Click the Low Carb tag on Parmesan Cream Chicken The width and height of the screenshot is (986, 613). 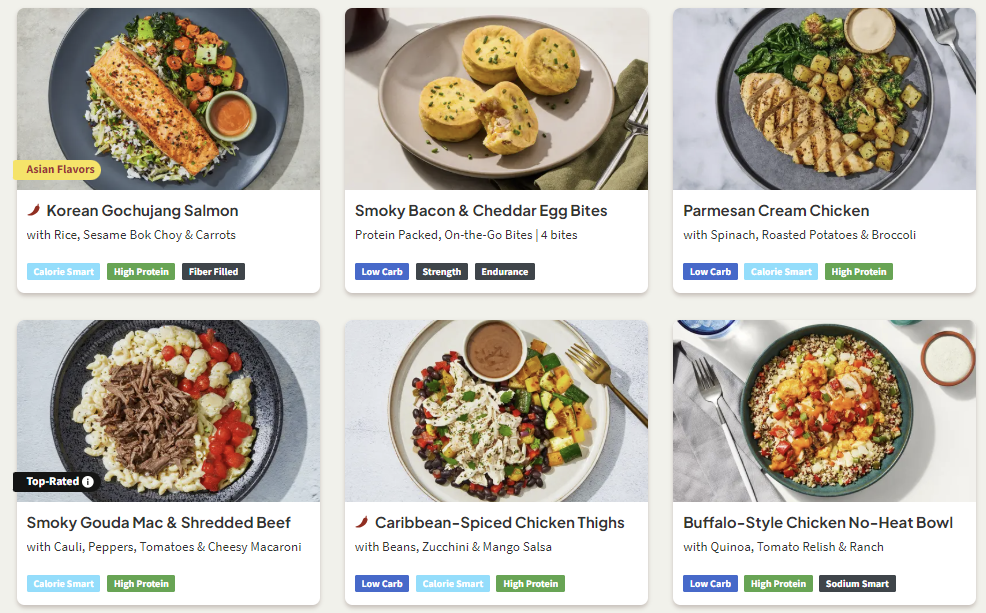pos(710,272)
